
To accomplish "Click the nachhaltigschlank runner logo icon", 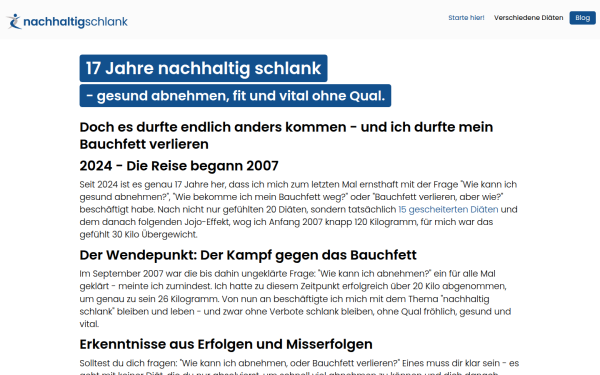I will point(14,21).
